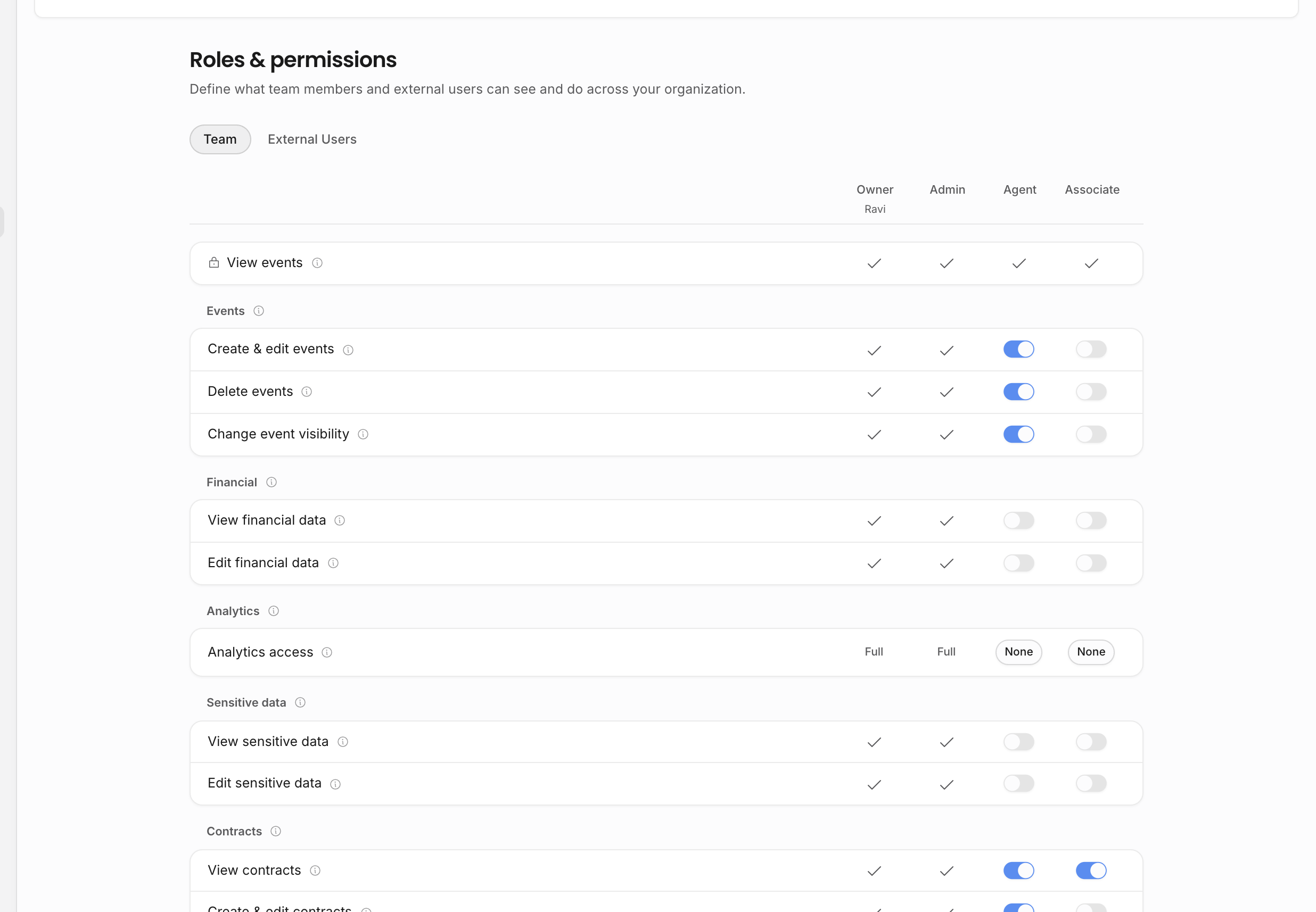Show info for Sensitive data section
The height and width of the screenshot is (912, 1316).
click(x=300, y=703)
